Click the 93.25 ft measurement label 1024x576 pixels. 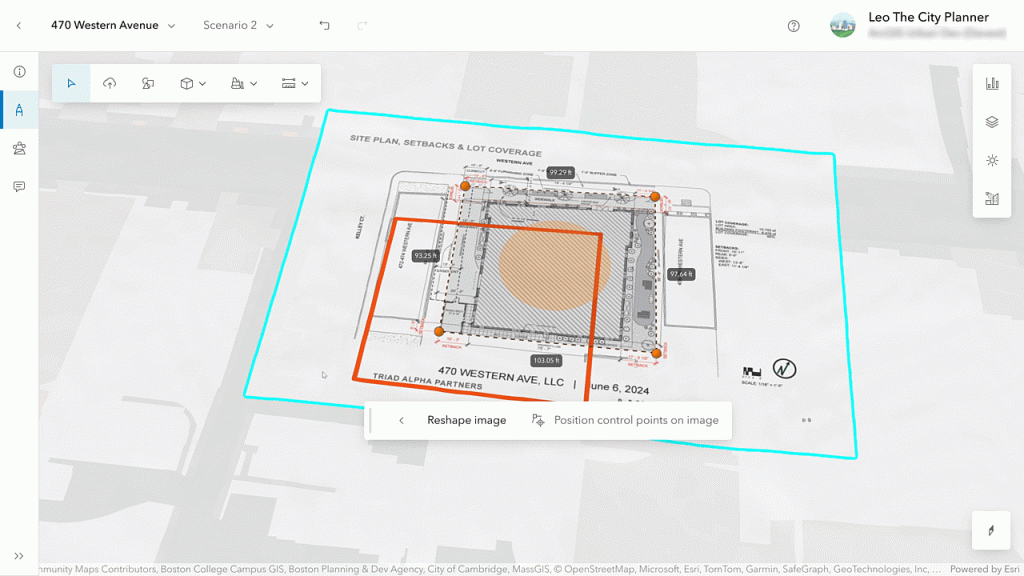click(426, 255)
